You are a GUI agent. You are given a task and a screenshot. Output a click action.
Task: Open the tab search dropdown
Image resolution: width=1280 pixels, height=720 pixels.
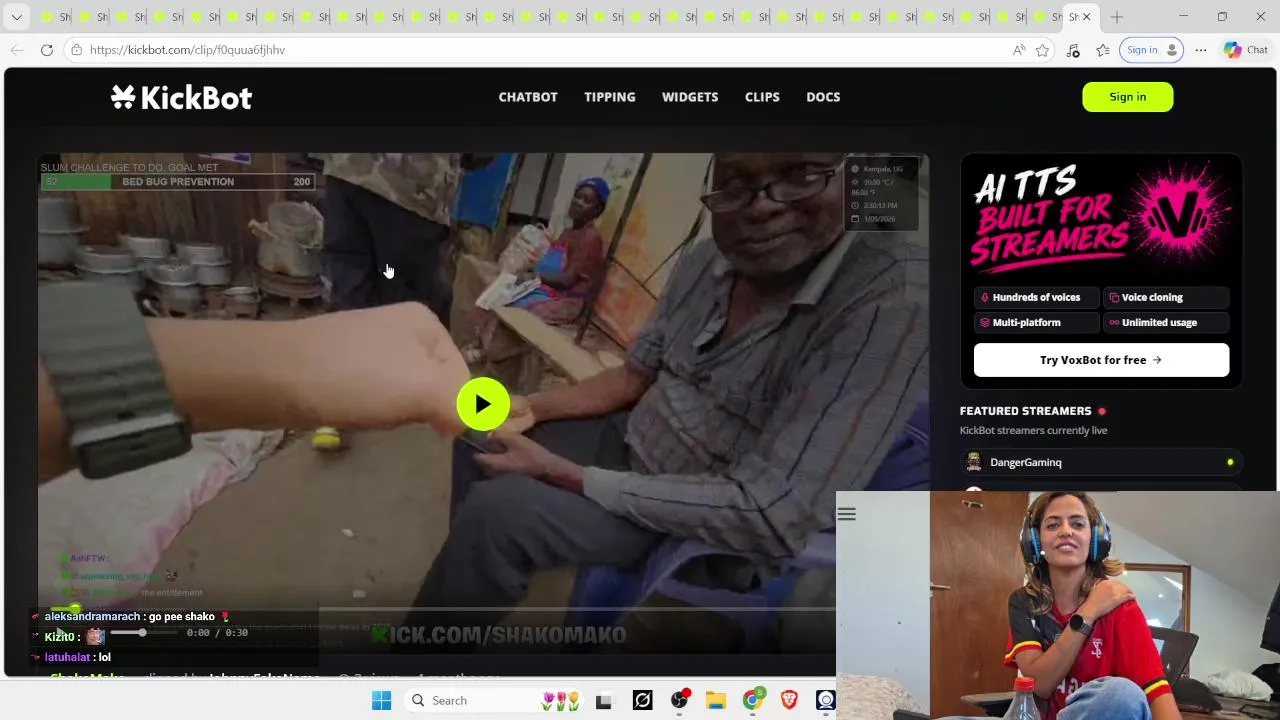pyautogui.click(x=16, y=17)
